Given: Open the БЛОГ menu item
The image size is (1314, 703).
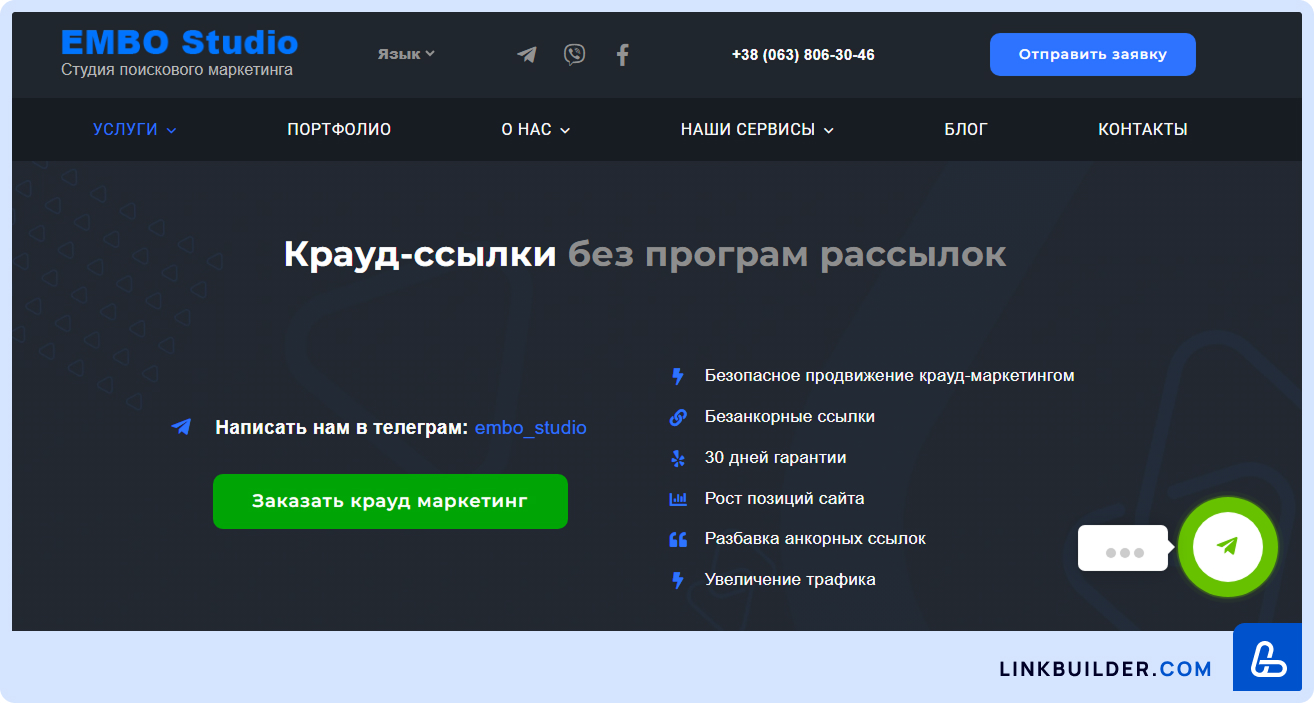Looking at the screenshot, I should click(966, 130).
